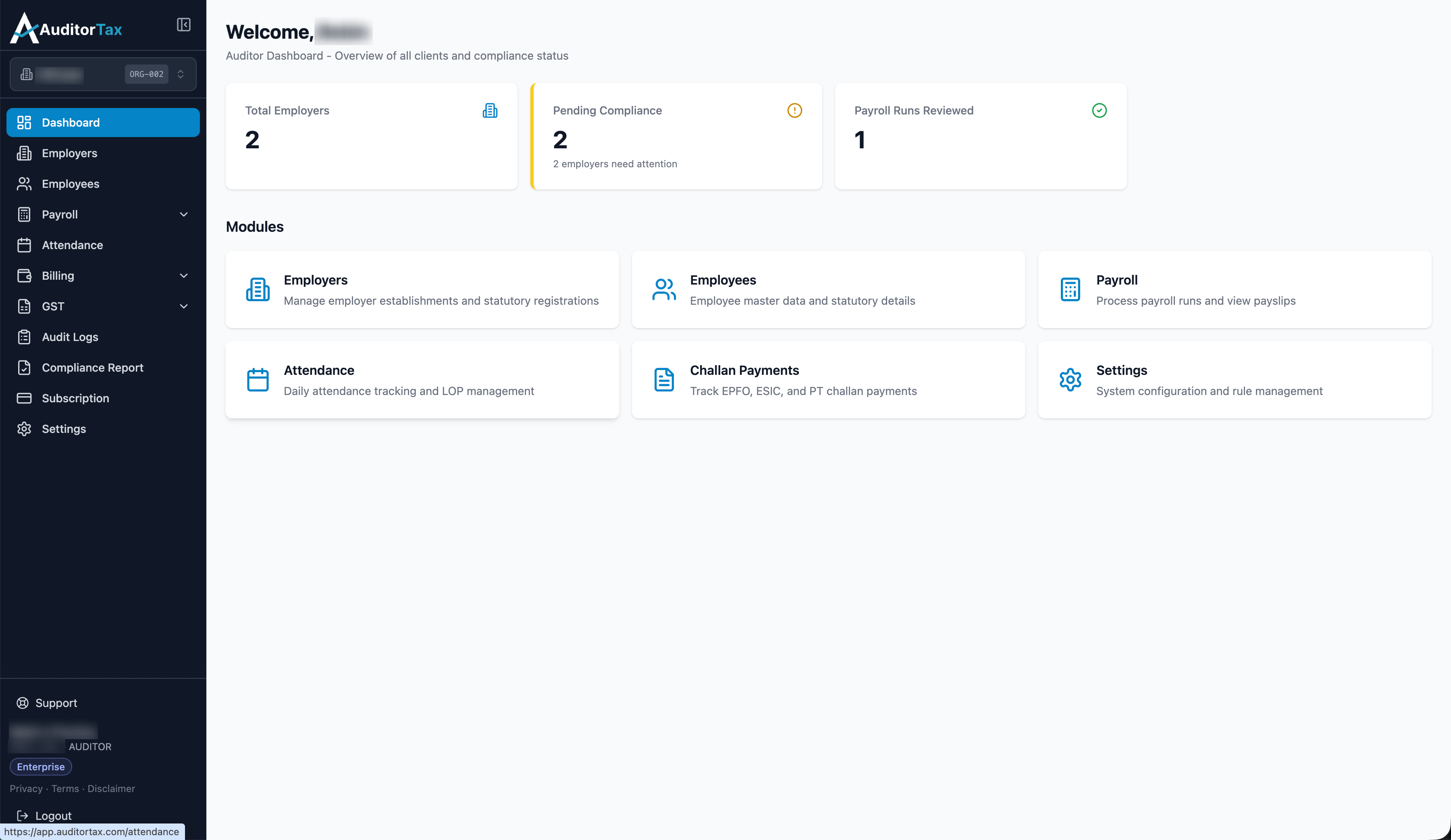Open Attendance from the sidebar
The height and width of the screenshot is (840, 1451).
103,245
